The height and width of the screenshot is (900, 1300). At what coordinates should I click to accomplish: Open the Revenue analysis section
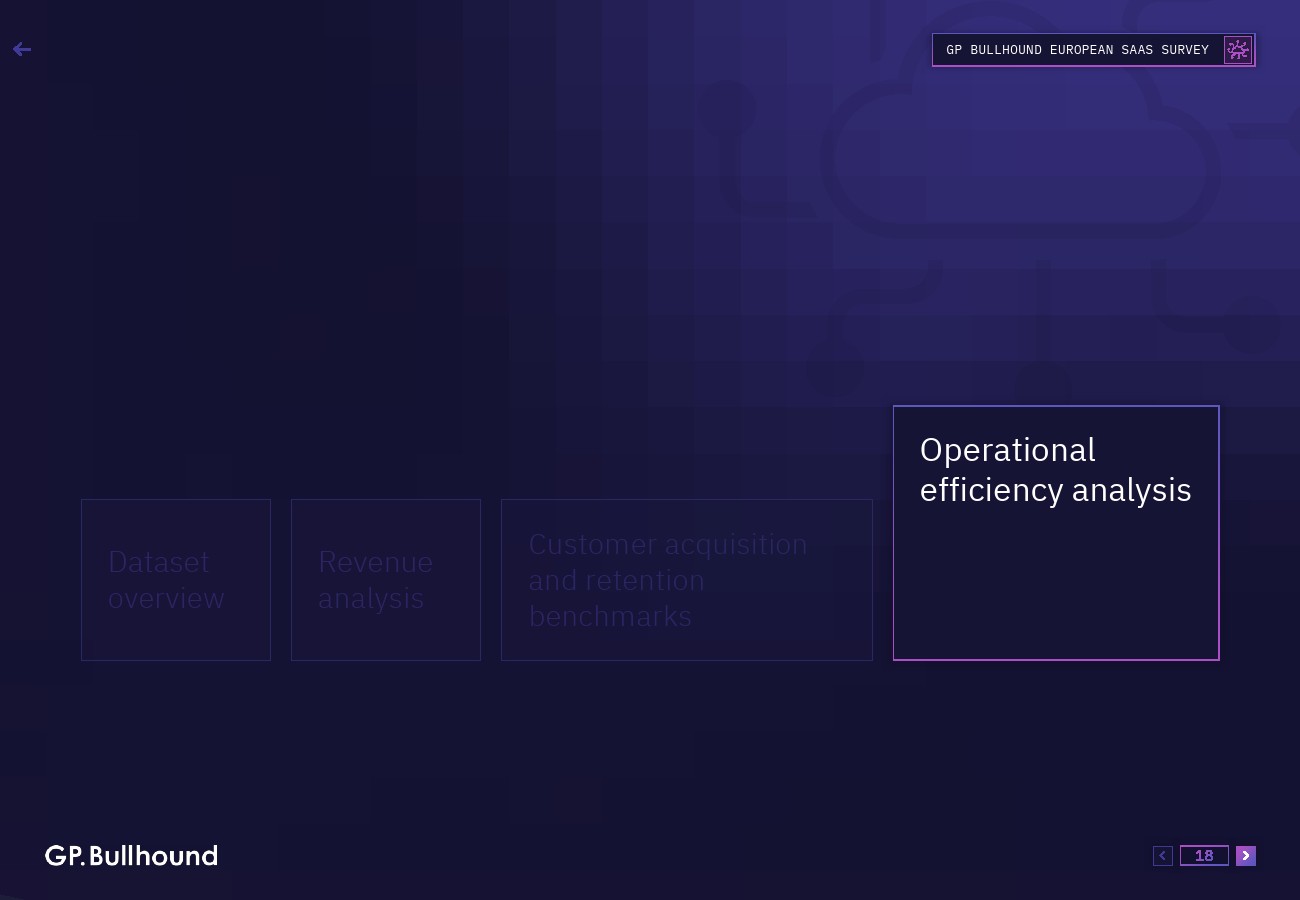(386, 580)
